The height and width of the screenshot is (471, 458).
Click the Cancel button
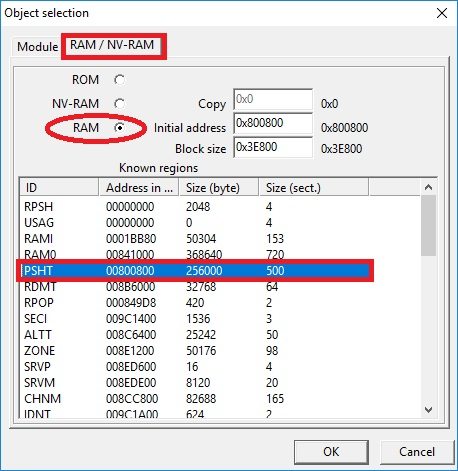[417, 452]
